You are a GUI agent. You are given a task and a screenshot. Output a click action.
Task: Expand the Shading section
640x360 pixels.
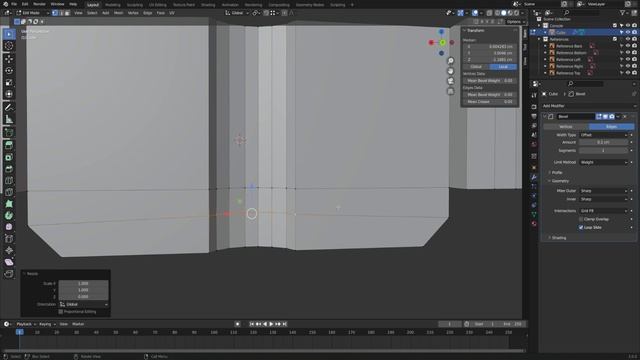pyautogui.click(x=558, y=238)
